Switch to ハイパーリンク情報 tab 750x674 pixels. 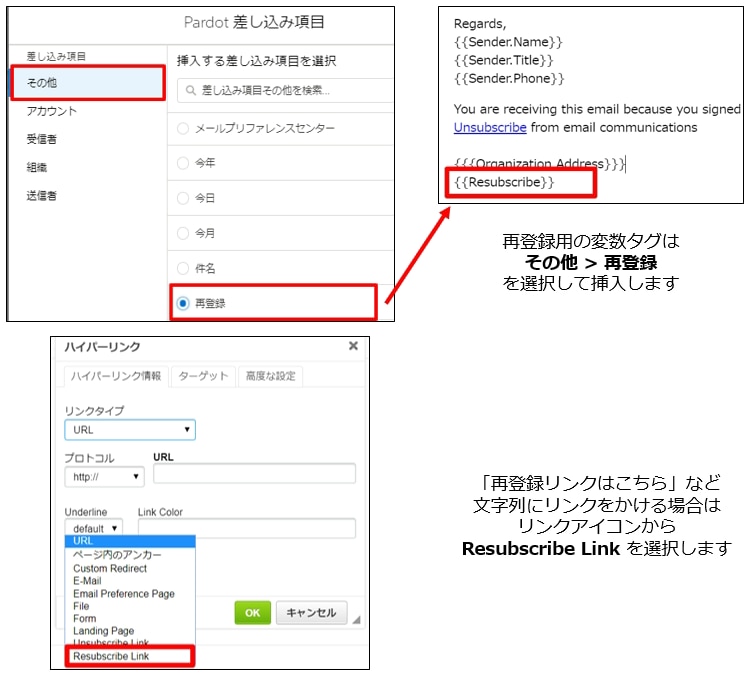116,376
